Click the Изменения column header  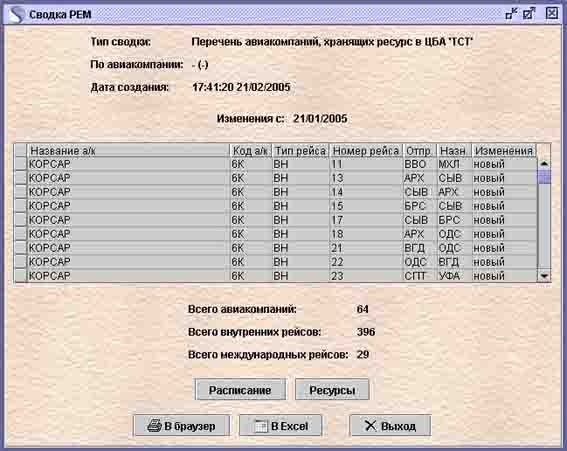pos(504,150)
